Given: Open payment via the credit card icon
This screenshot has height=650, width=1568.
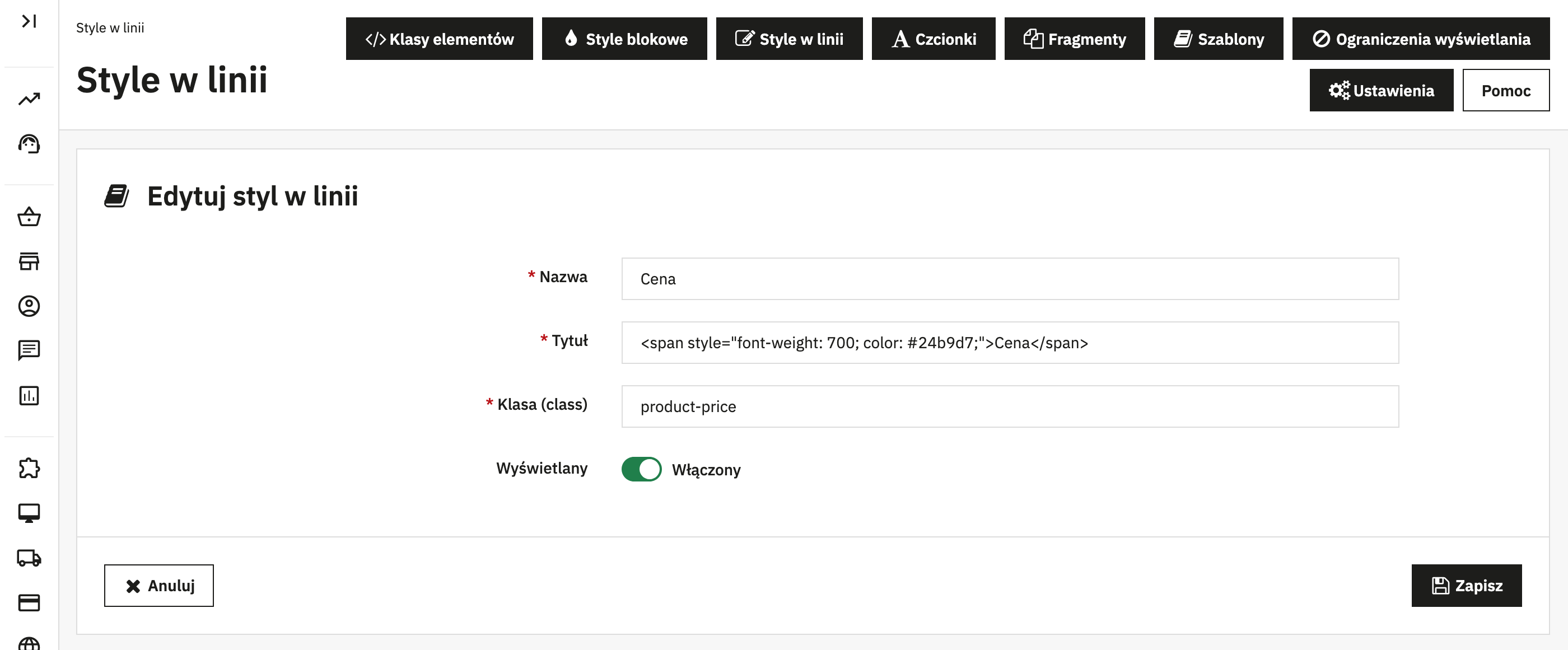Looking at the screenshot, I should point(29,602).
